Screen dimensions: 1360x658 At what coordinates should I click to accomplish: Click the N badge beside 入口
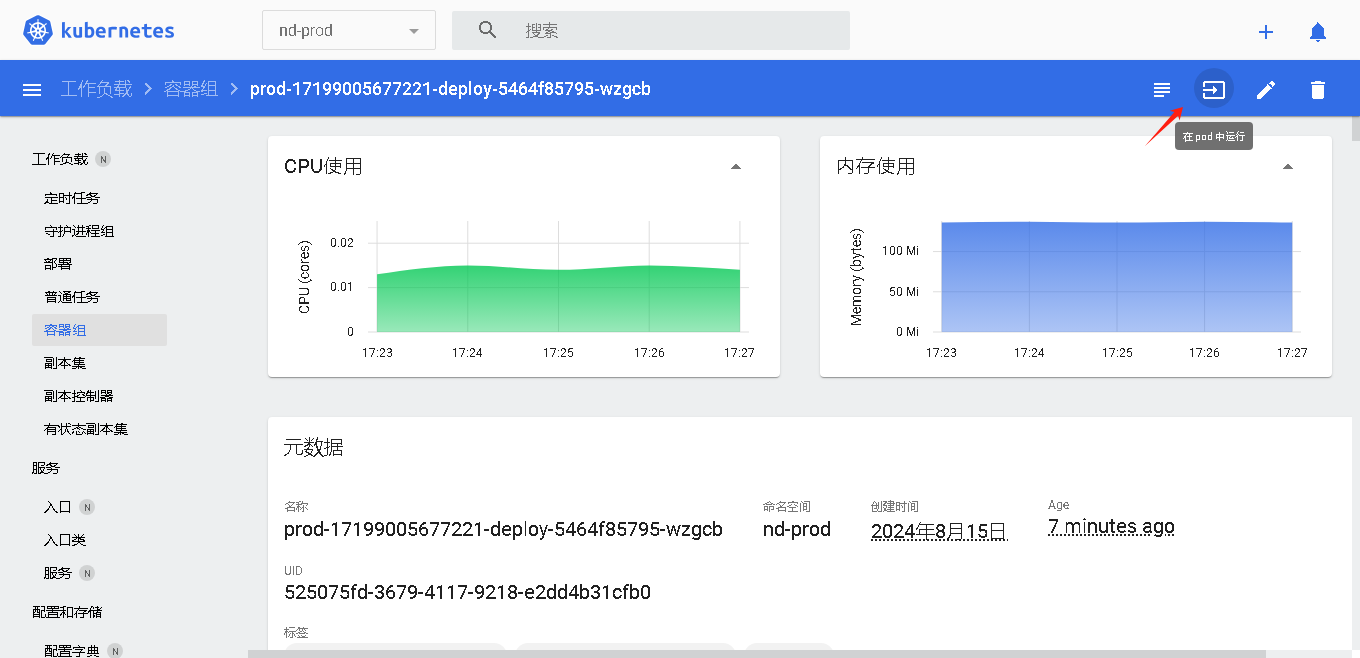coord(87,507)
